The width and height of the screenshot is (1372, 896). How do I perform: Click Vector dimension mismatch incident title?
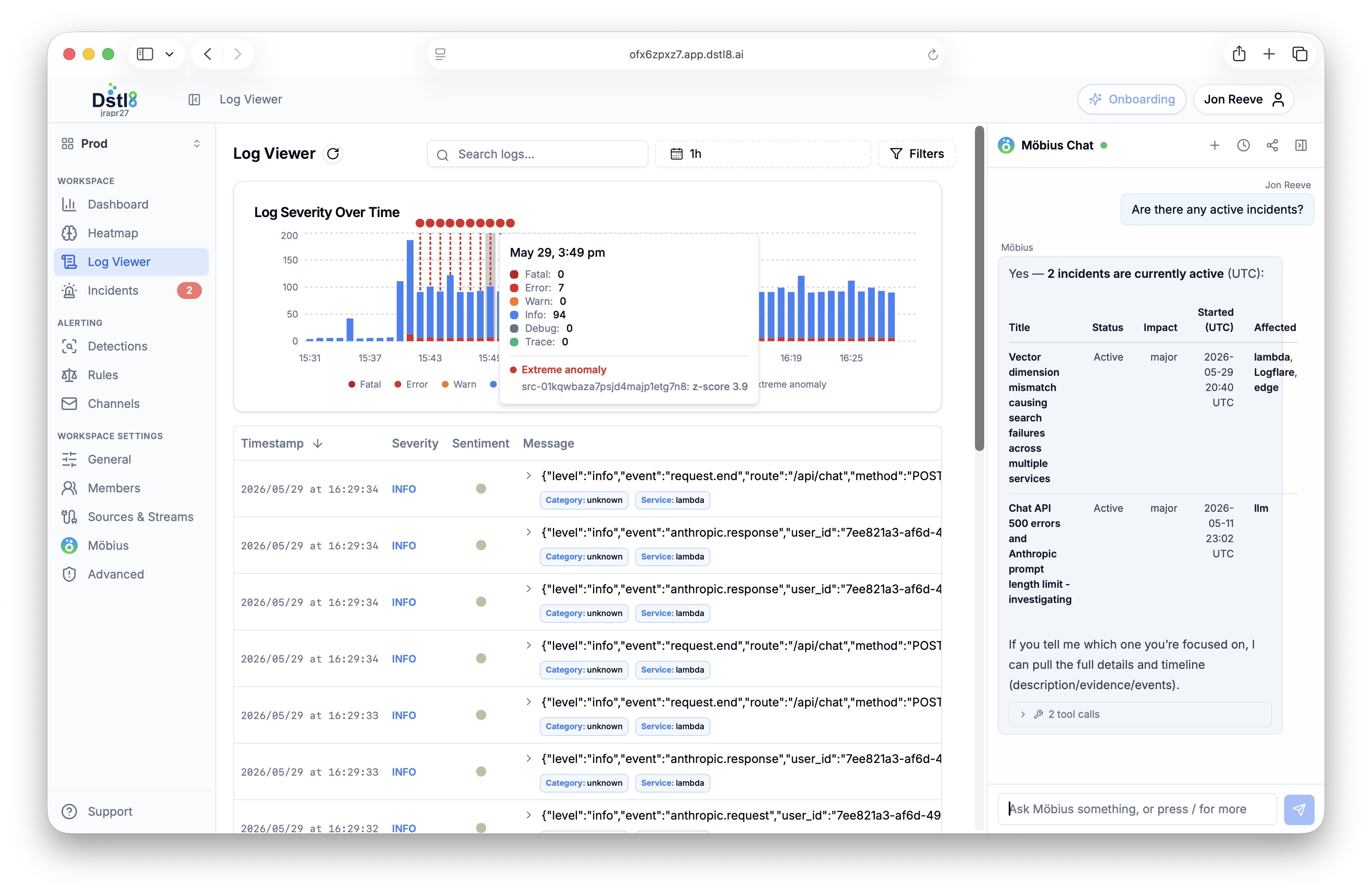click(1034, 418)
